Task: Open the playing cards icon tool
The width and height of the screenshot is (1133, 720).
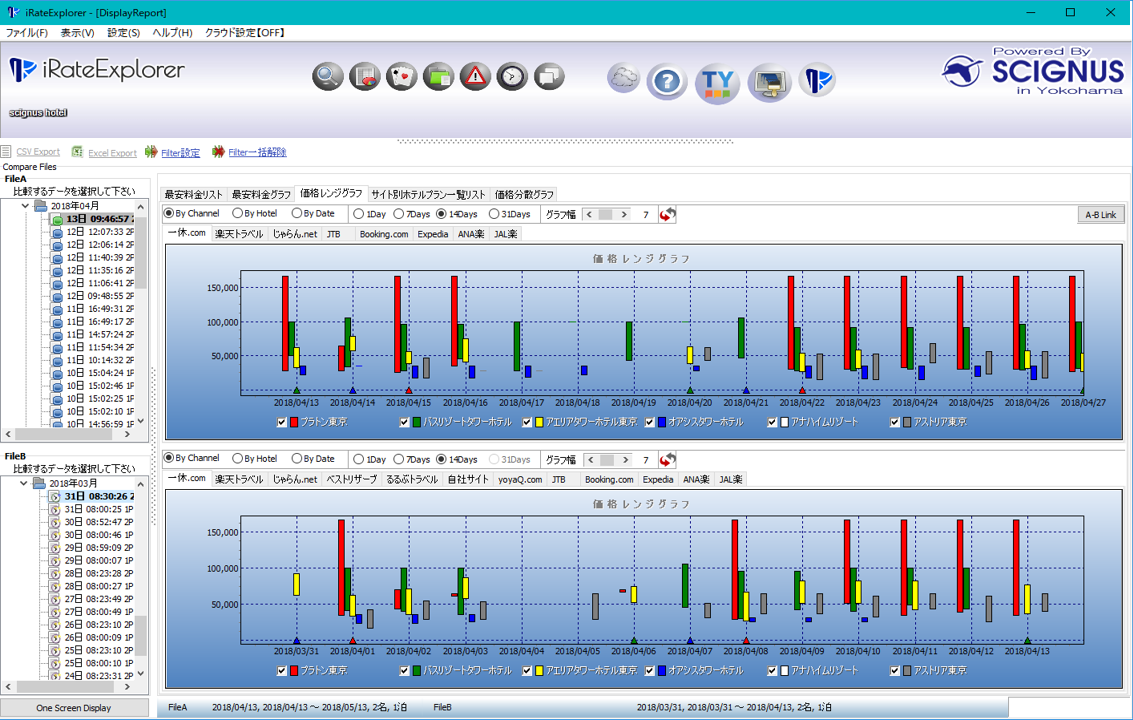Action: click(x=402, y=76)
